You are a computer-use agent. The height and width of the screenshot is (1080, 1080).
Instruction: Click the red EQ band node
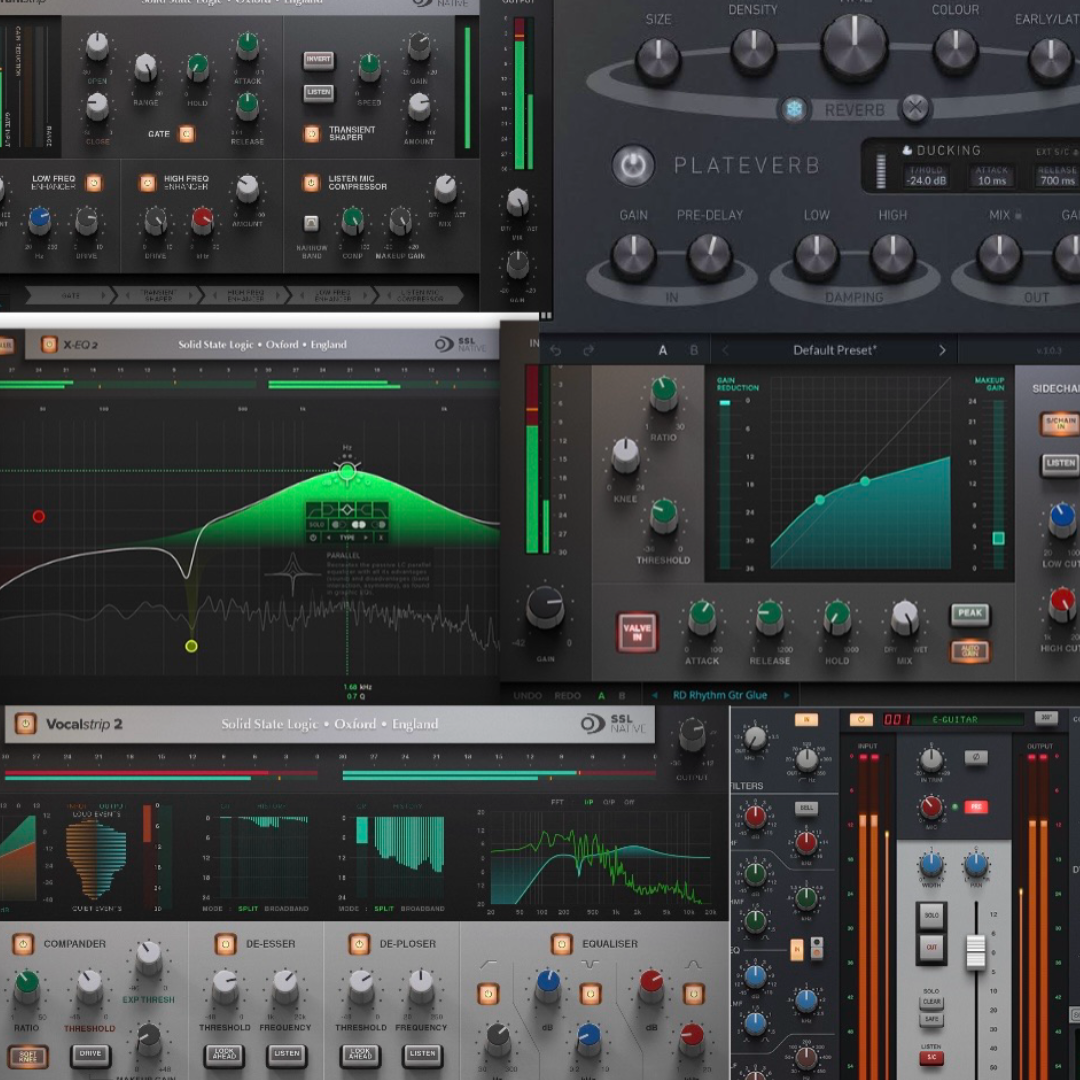pyautogui.click(x=39, y=517)
